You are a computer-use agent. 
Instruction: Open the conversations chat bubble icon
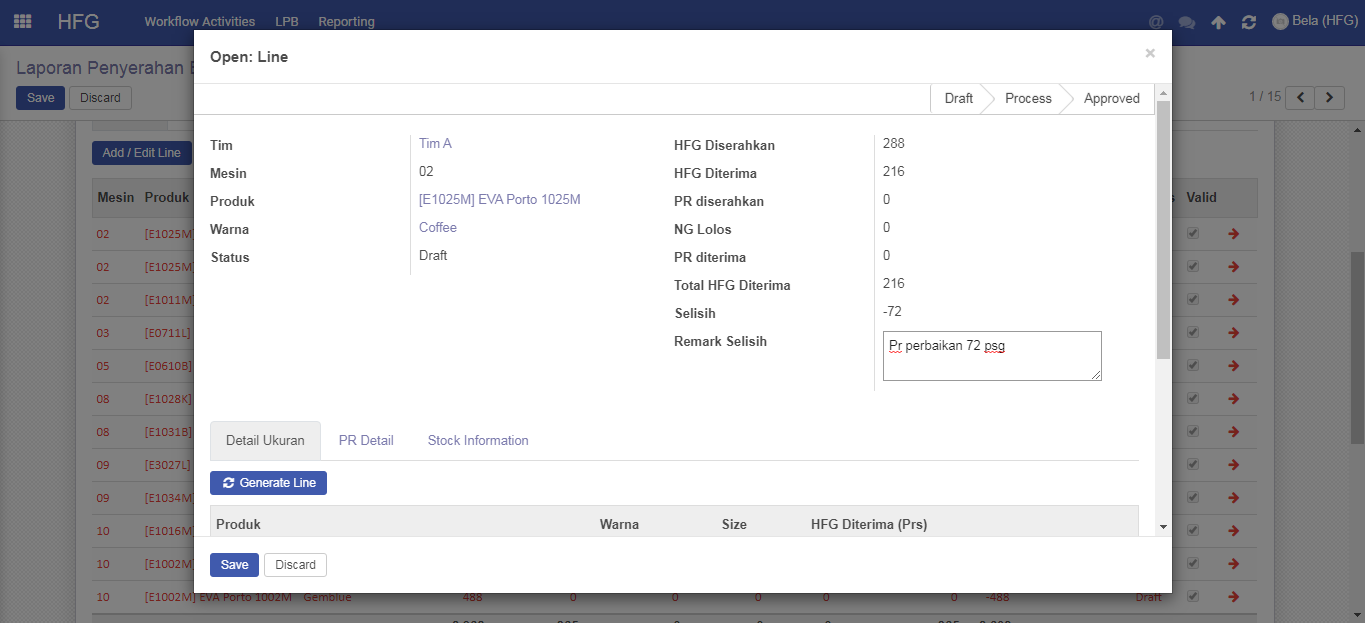[x=1187, y=22]
